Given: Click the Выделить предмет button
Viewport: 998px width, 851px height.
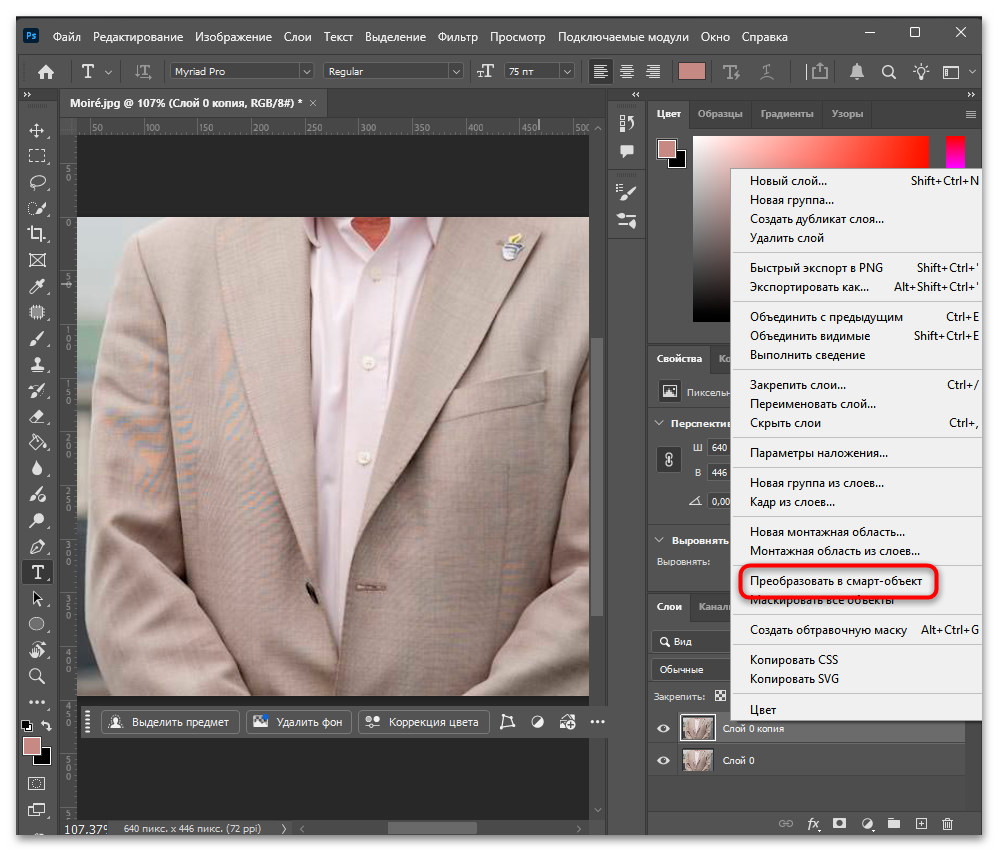Looking at the screenshot, I should coord(170,722).
